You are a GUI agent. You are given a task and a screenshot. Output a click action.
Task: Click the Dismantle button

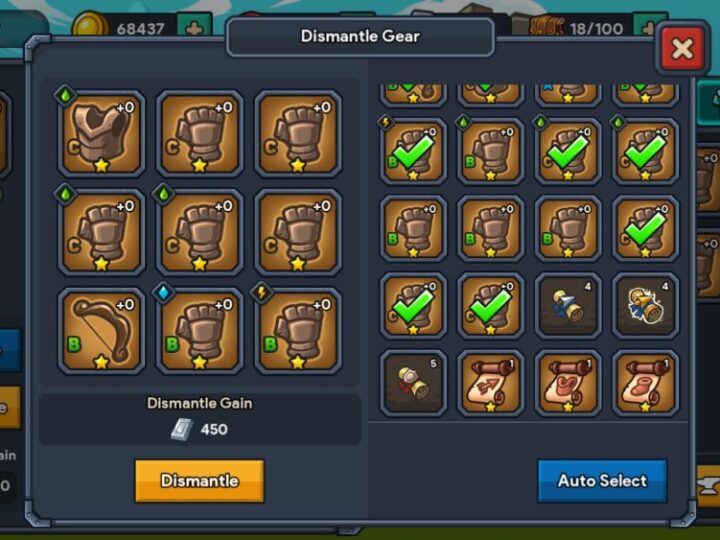click(x=199, y=481)
